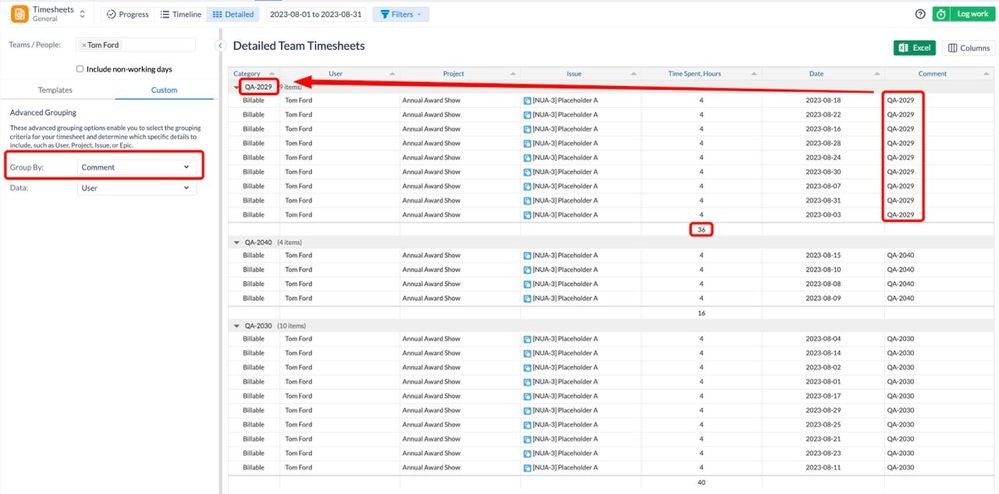Click the QA-2040 group total of 16
This screenshot has width=999, height=494.
pyautogui.click(x=701, y=314)
